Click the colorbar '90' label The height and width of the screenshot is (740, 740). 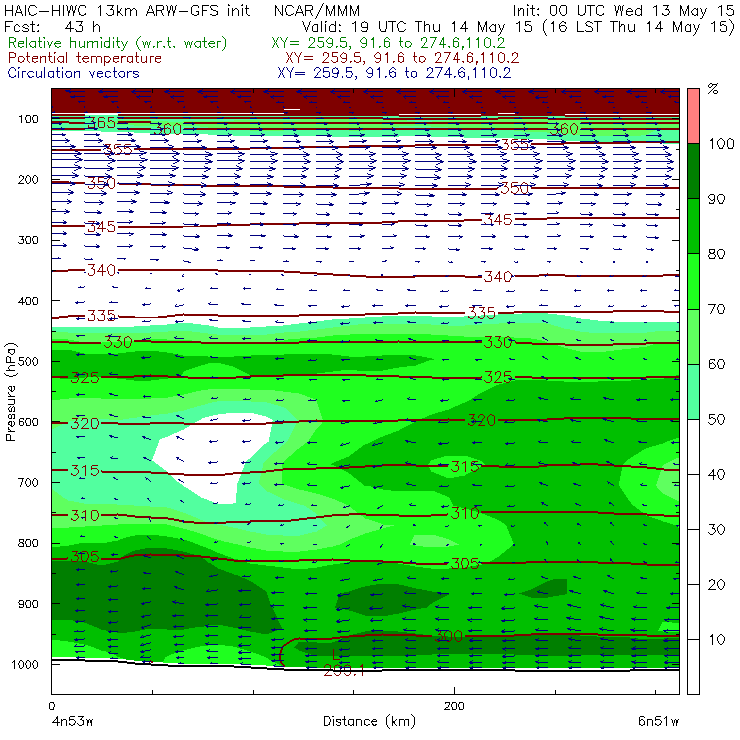click(x=716, y=199)
